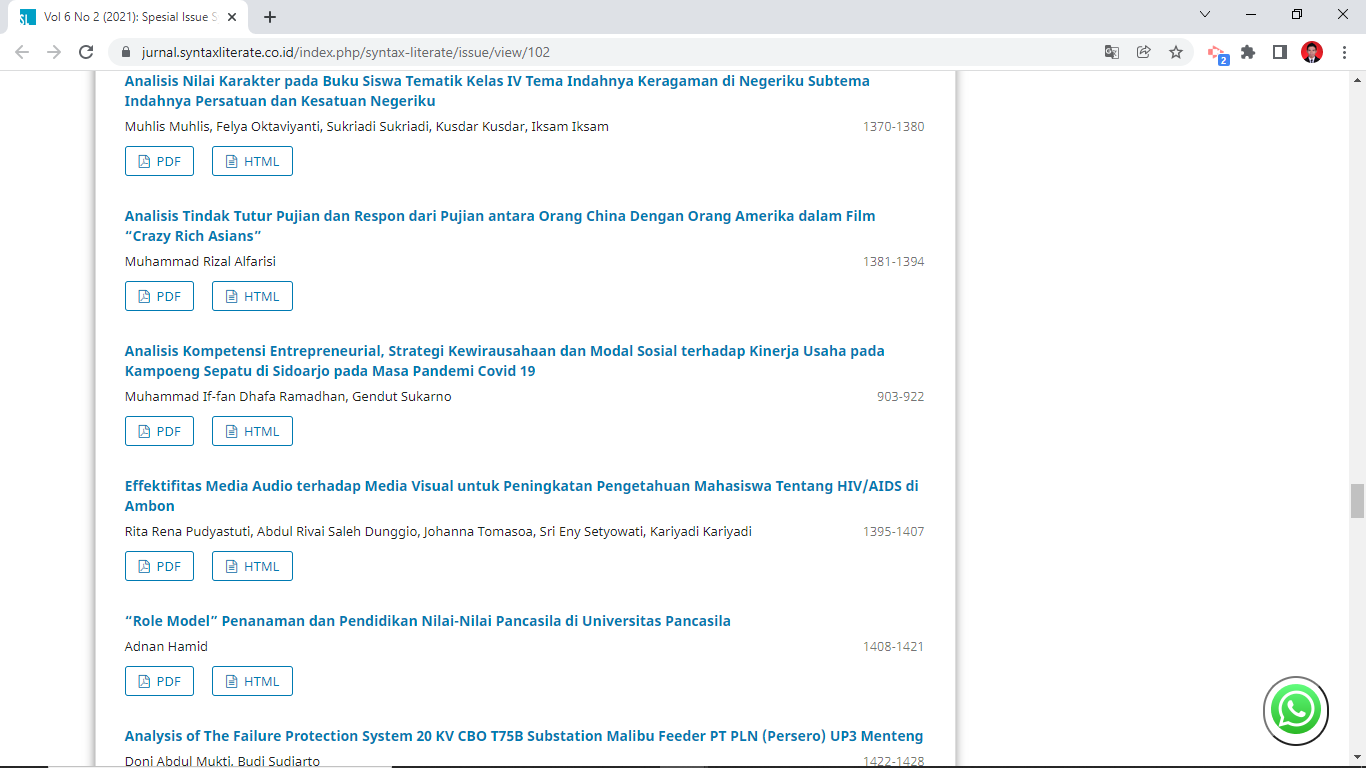Click the Chrome profile avatar

pyautogui.click(x=1311, y=53)
